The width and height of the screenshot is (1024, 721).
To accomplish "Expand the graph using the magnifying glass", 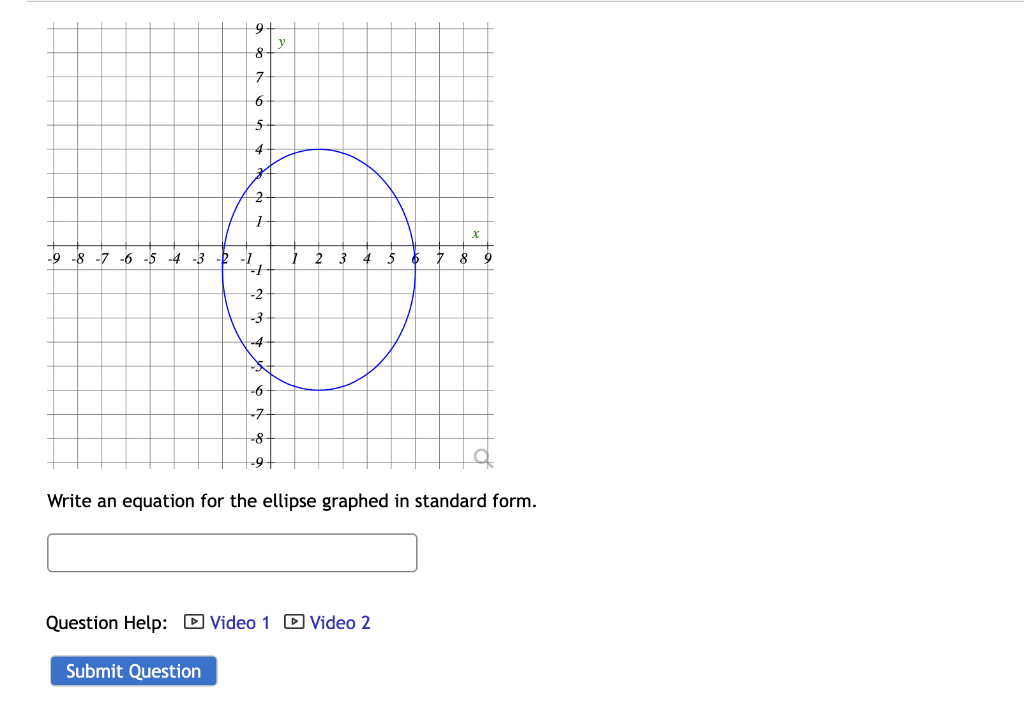I will 481,456.
